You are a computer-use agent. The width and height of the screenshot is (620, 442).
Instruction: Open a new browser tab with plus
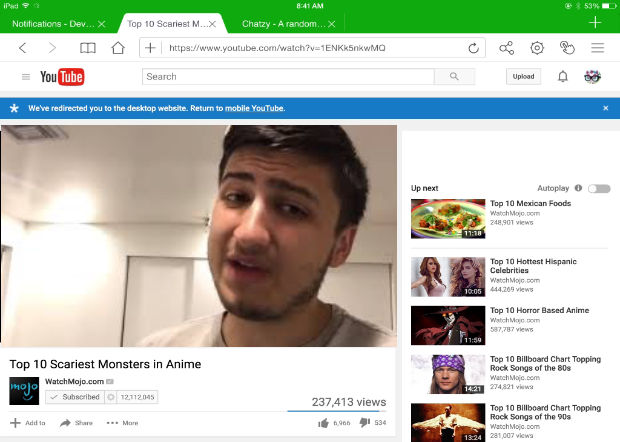[595, 23]
